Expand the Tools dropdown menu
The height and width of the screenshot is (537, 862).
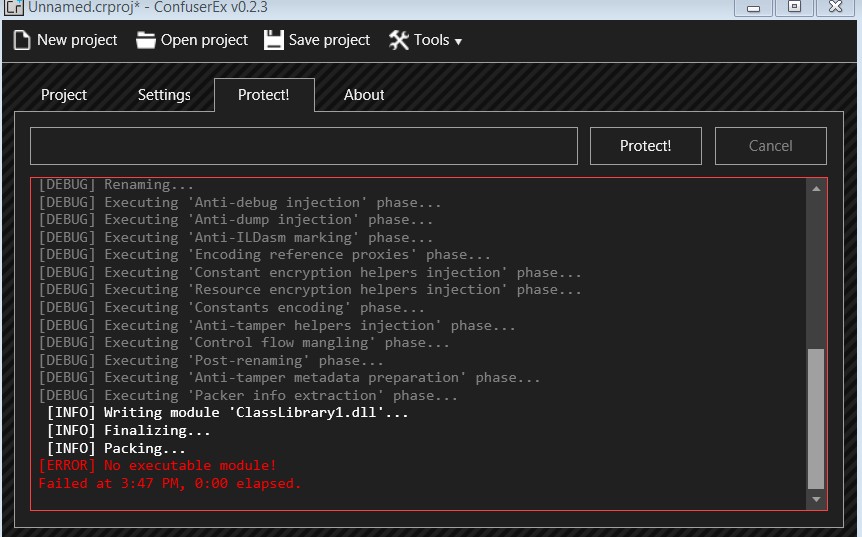pos(425,40)
